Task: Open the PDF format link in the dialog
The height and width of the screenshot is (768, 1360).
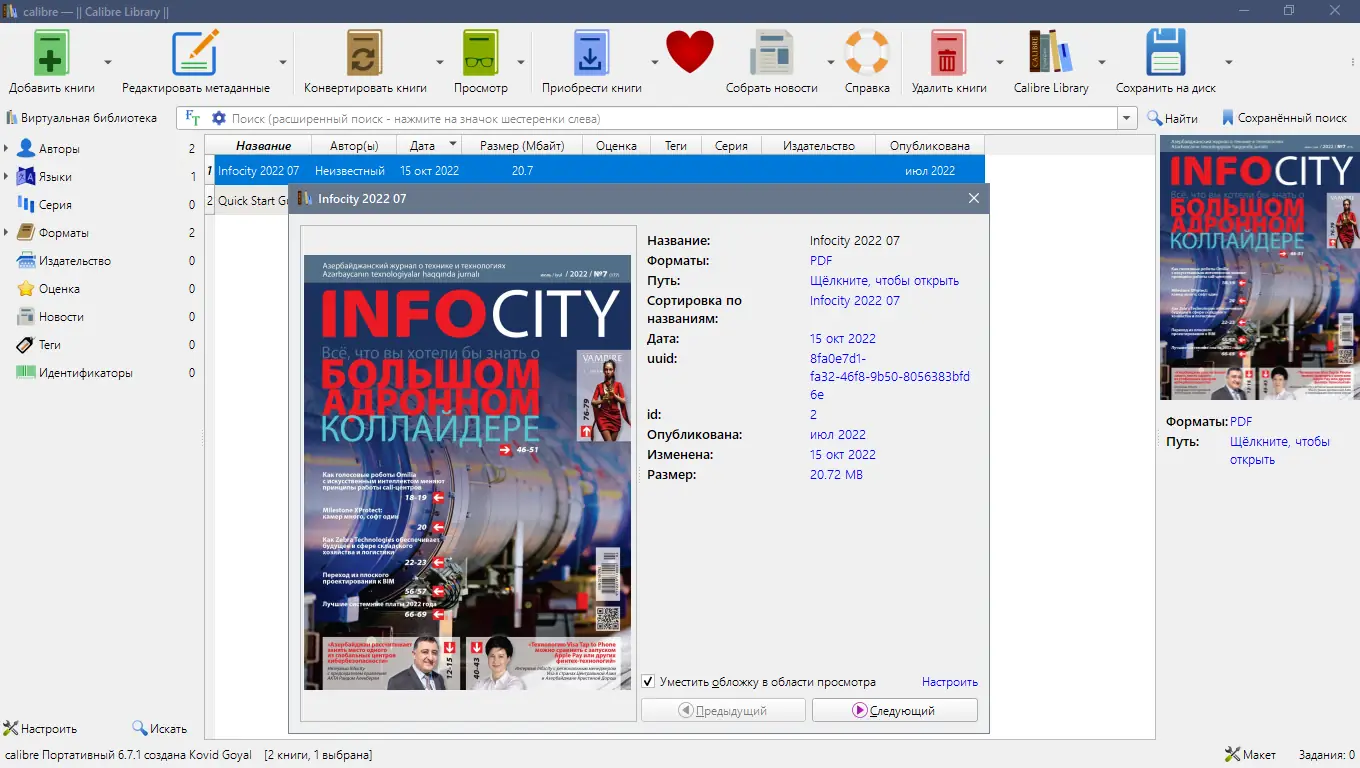Action: [x=821, y=261]
